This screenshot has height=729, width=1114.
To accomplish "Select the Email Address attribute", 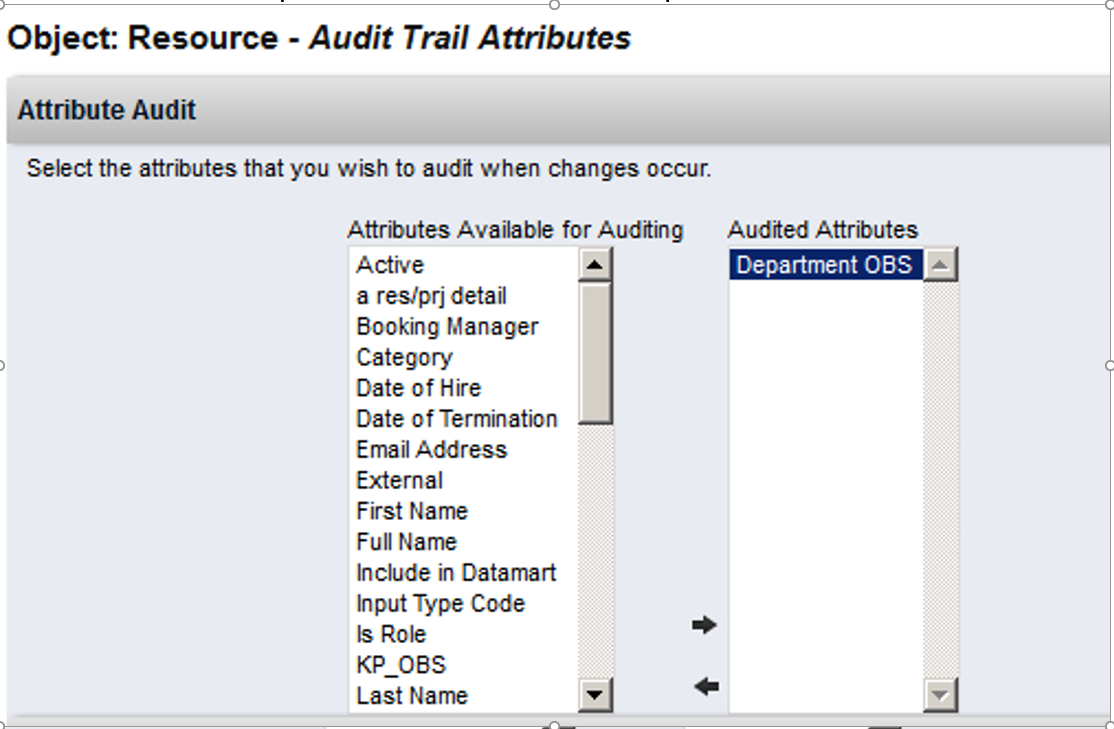I will click(431, 449).
